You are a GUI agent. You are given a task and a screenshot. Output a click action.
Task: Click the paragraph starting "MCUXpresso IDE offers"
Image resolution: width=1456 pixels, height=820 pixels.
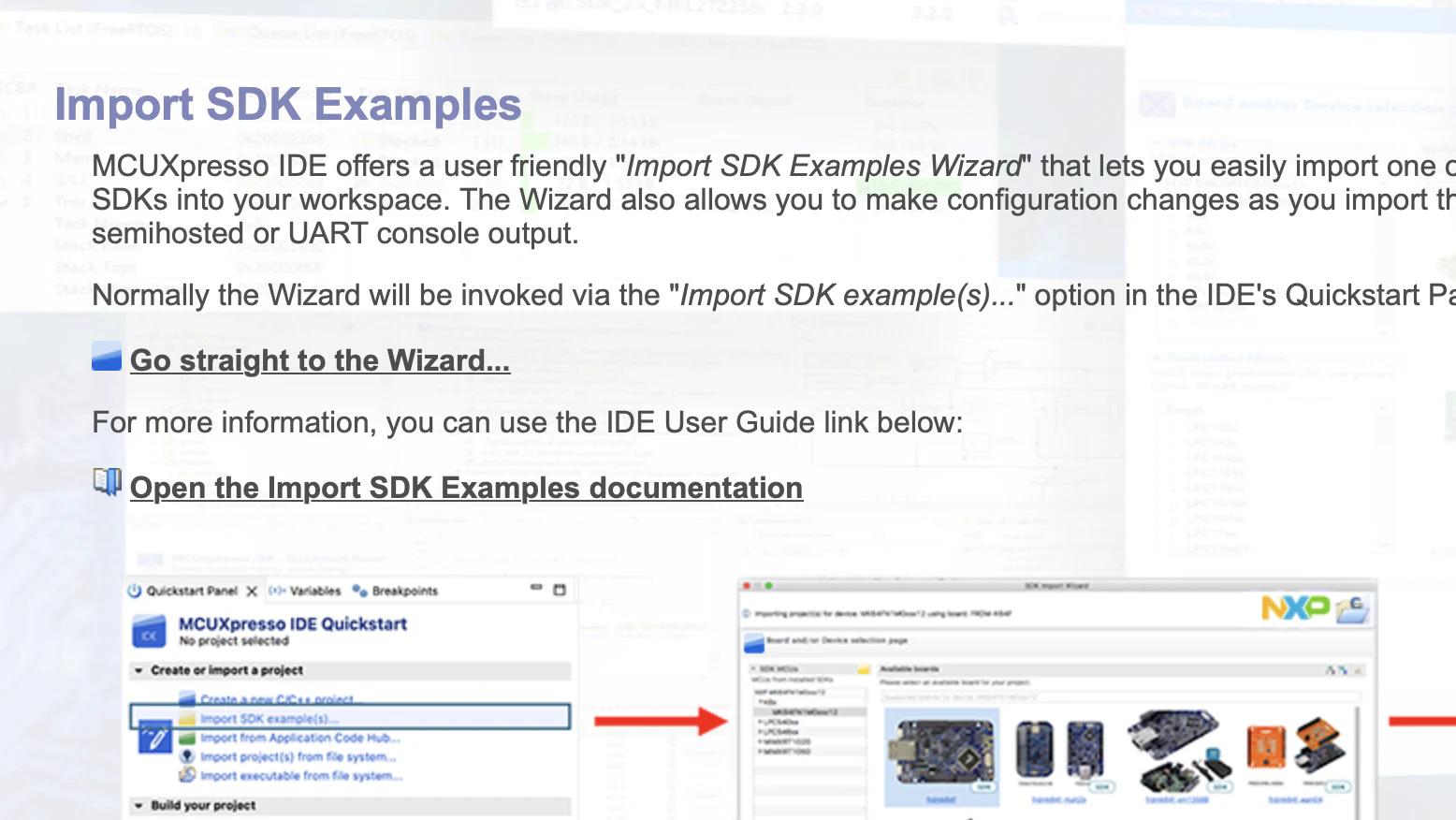pos(774,199)
